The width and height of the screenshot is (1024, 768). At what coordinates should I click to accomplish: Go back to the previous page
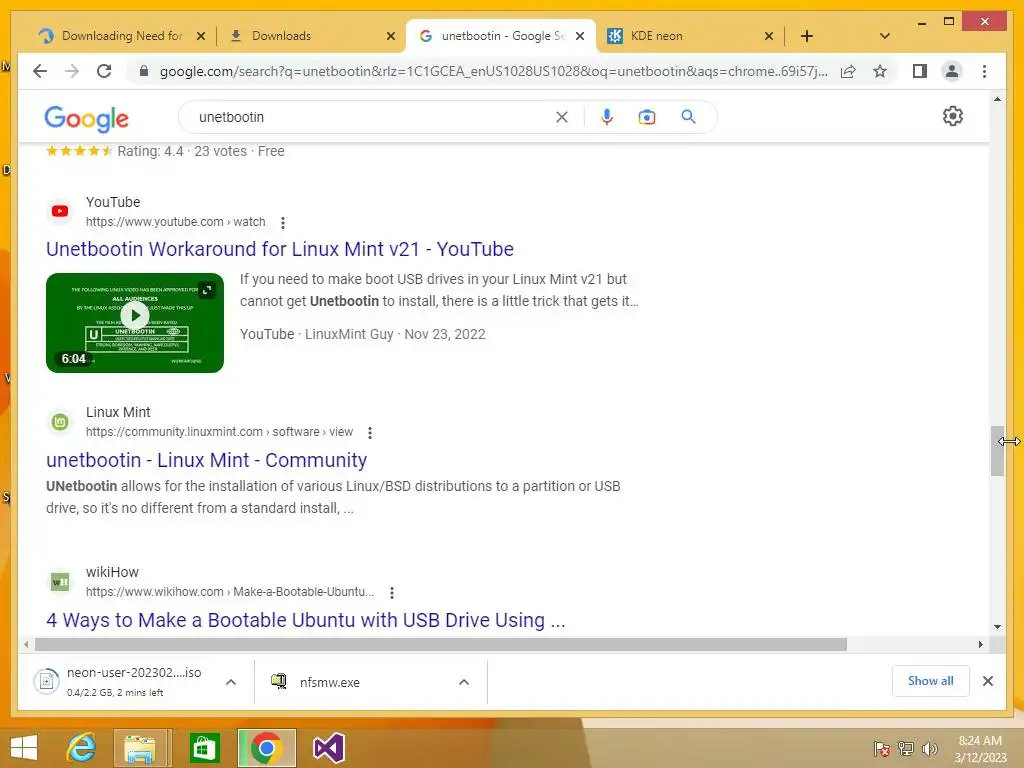point(40,71)
